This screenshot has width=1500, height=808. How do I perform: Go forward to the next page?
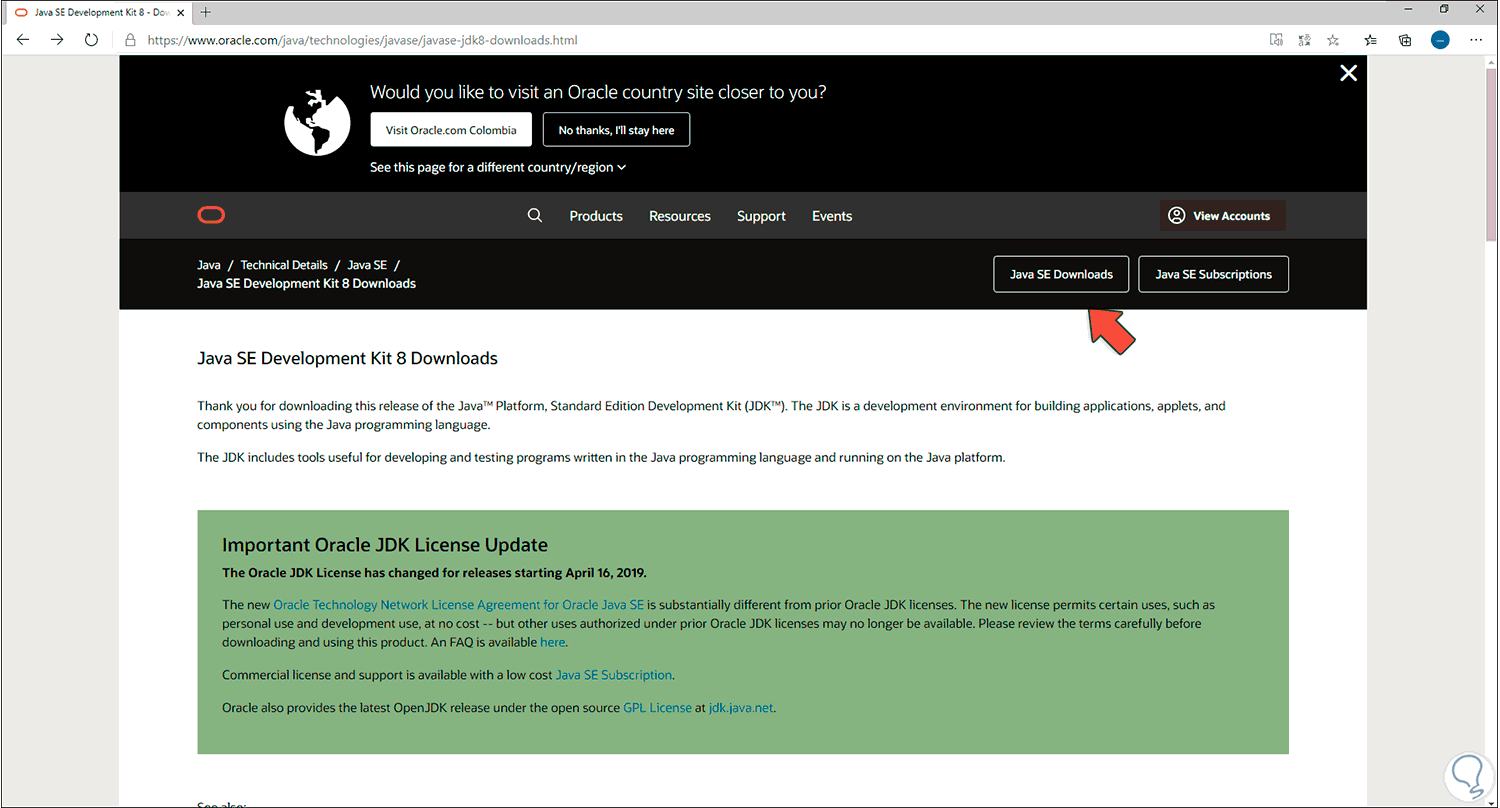57,40
